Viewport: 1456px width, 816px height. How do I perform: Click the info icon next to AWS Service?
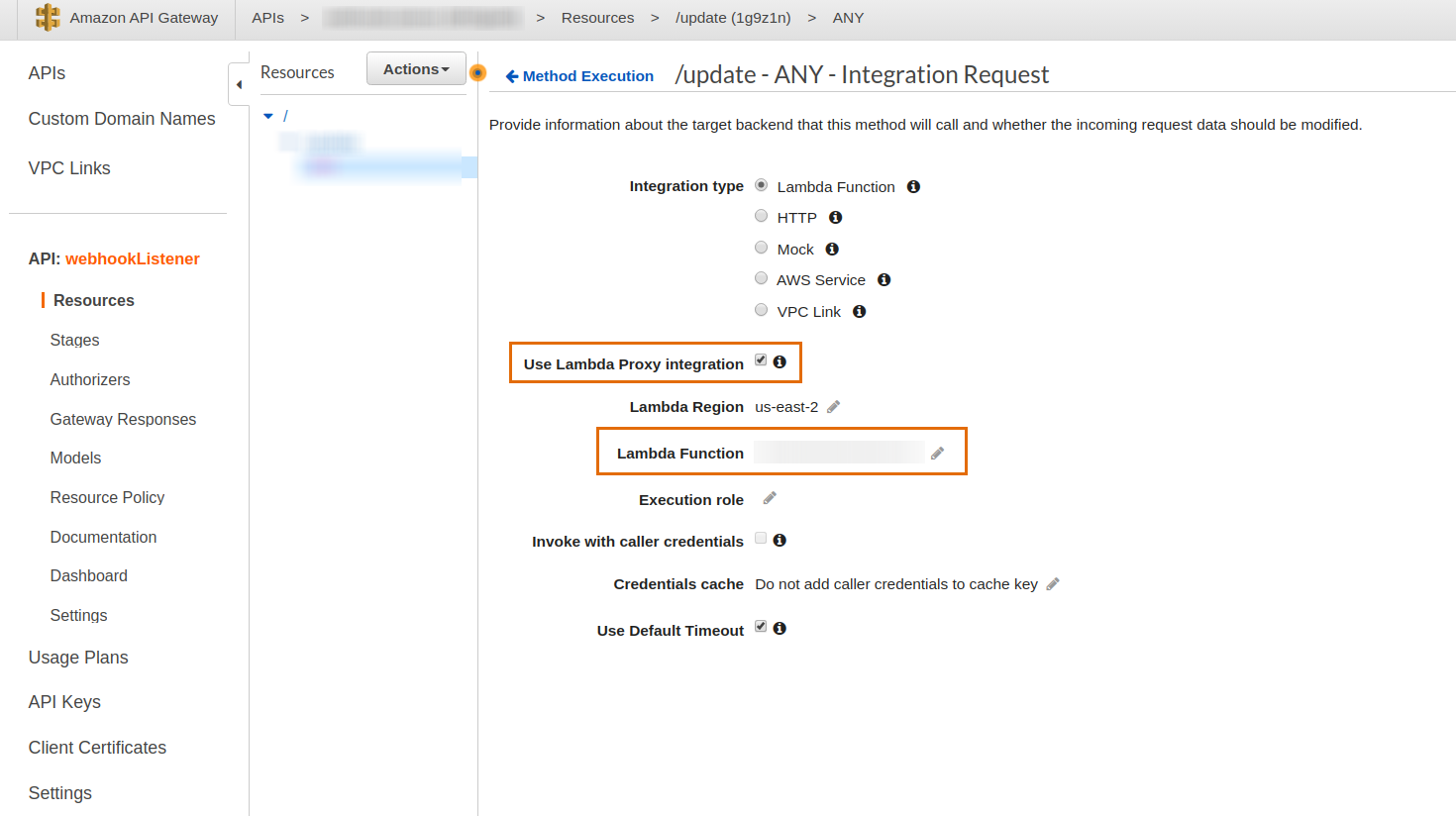tap(884, 279)
